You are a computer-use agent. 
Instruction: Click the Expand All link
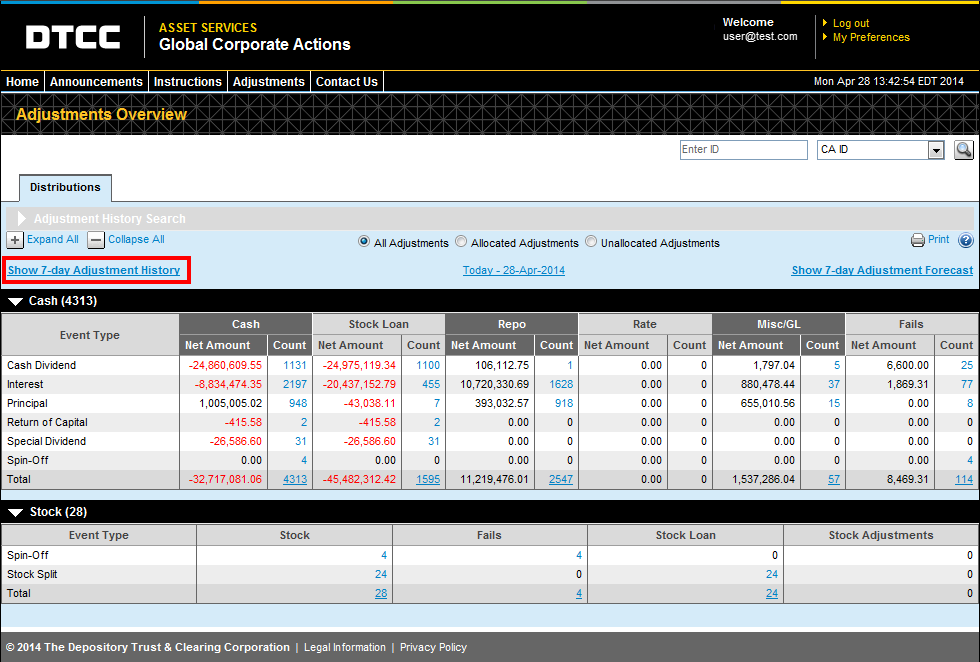coord(52,239)
